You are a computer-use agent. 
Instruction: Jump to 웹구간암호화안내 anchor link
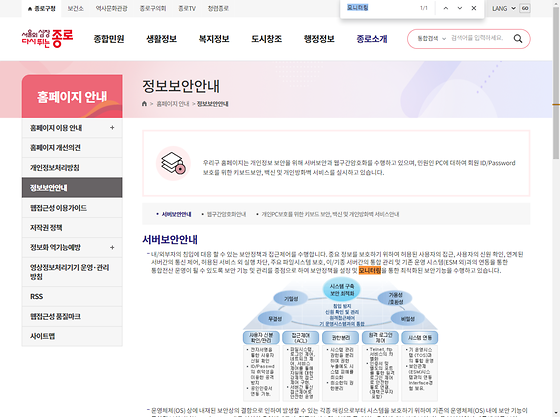[x=226, y=214]
